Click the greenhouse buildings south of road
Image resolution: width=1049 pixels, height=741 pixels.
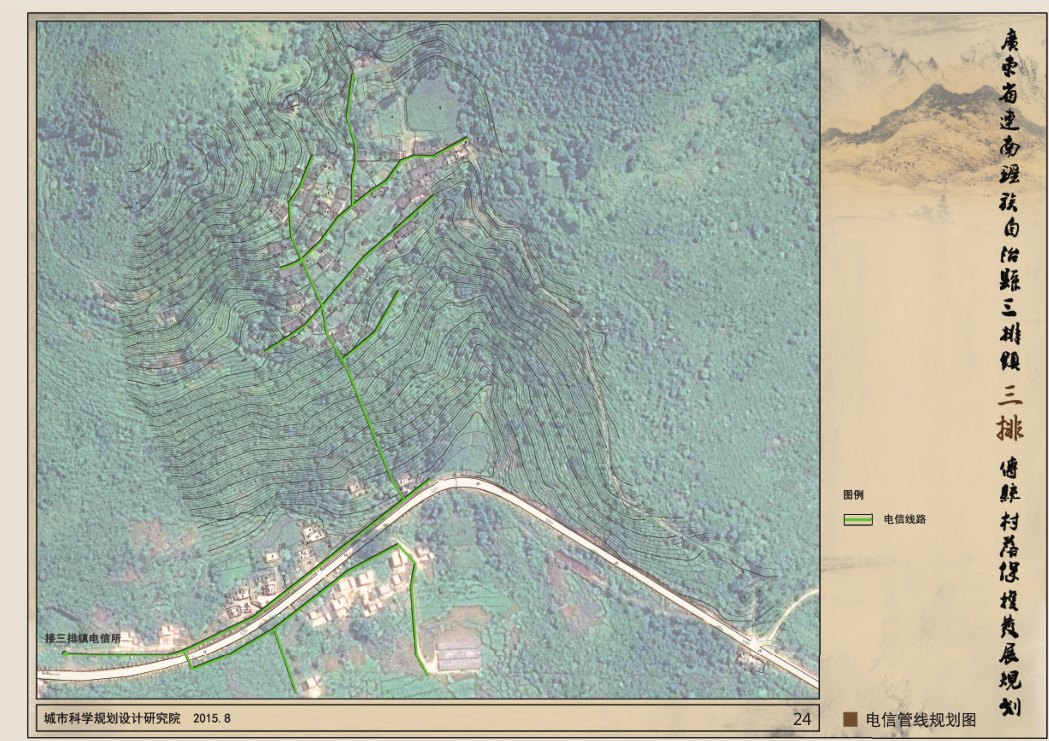[459, 653]
